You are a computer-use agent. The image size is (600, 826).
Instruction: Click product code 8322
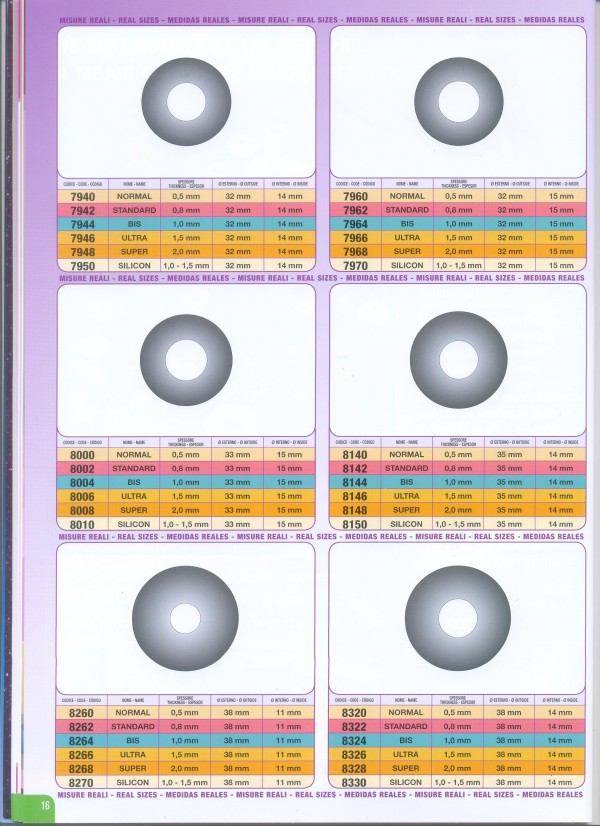point(354,727)
